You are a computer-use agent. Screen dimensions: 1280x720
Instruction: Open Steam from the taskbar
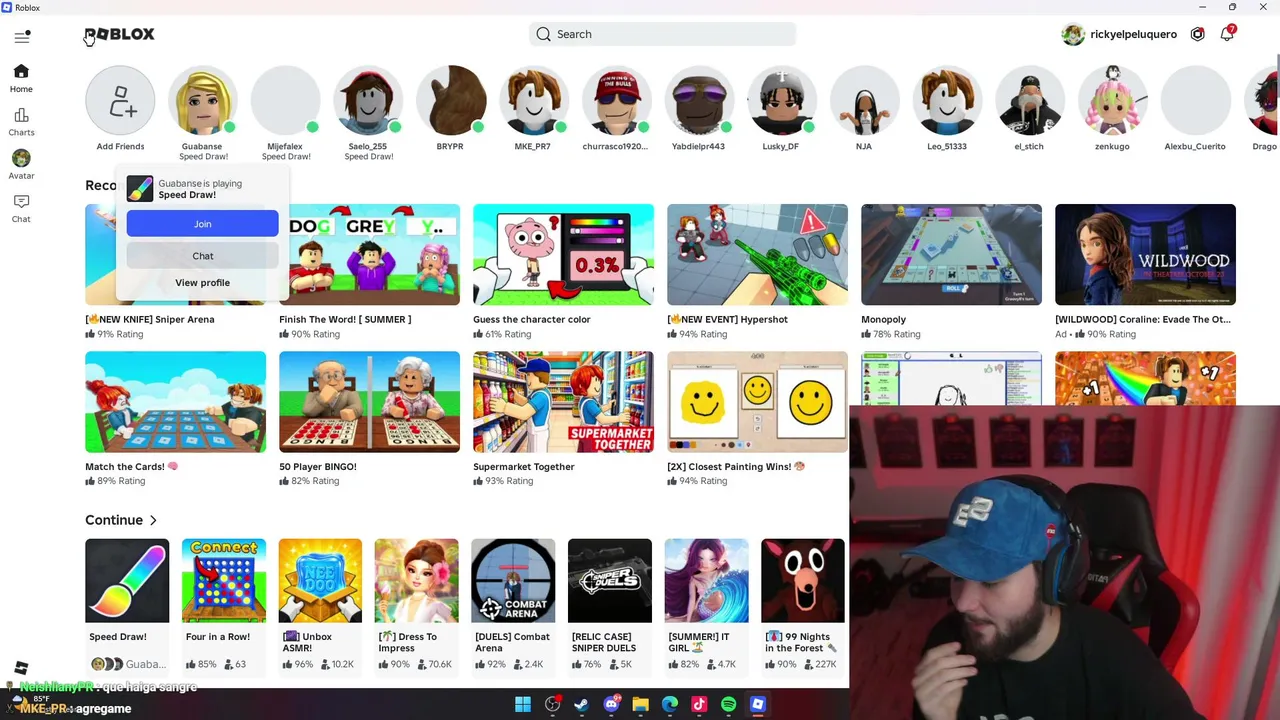(581, 705)
